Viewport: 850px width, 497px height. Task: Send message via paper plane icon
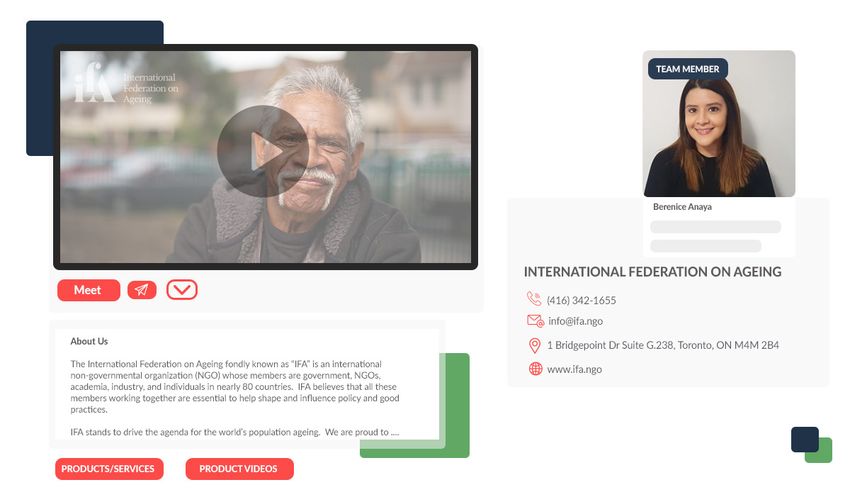142,290
